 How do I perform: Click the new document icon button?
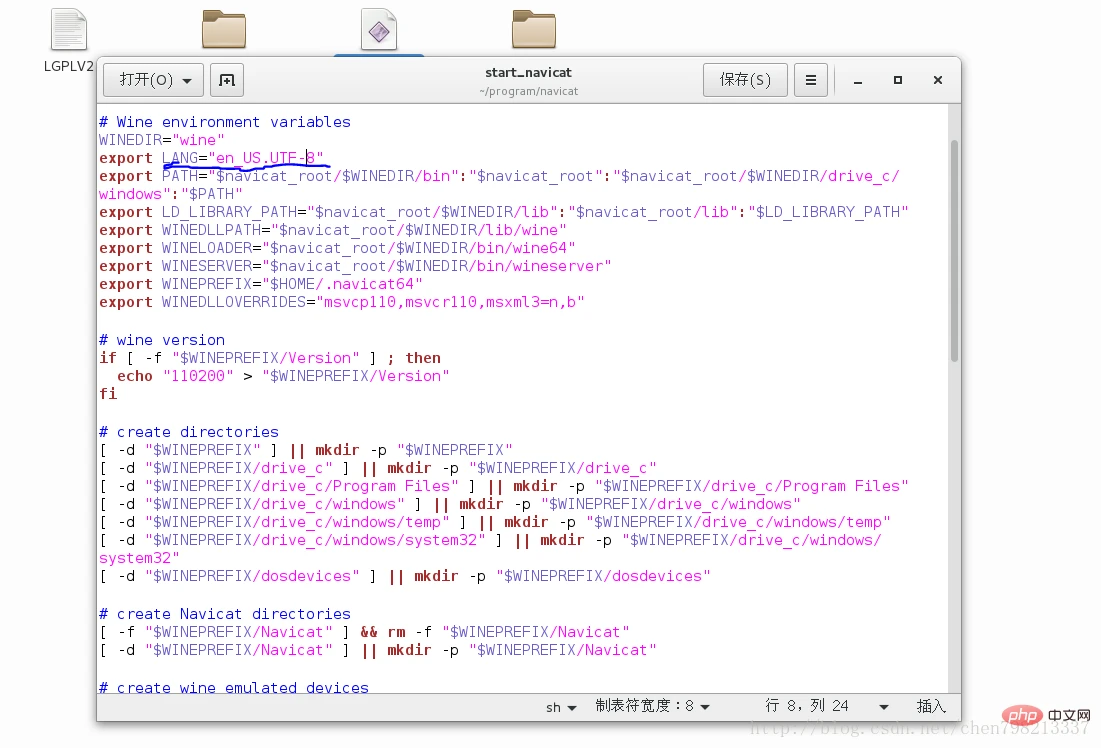(x=226, y=80)
